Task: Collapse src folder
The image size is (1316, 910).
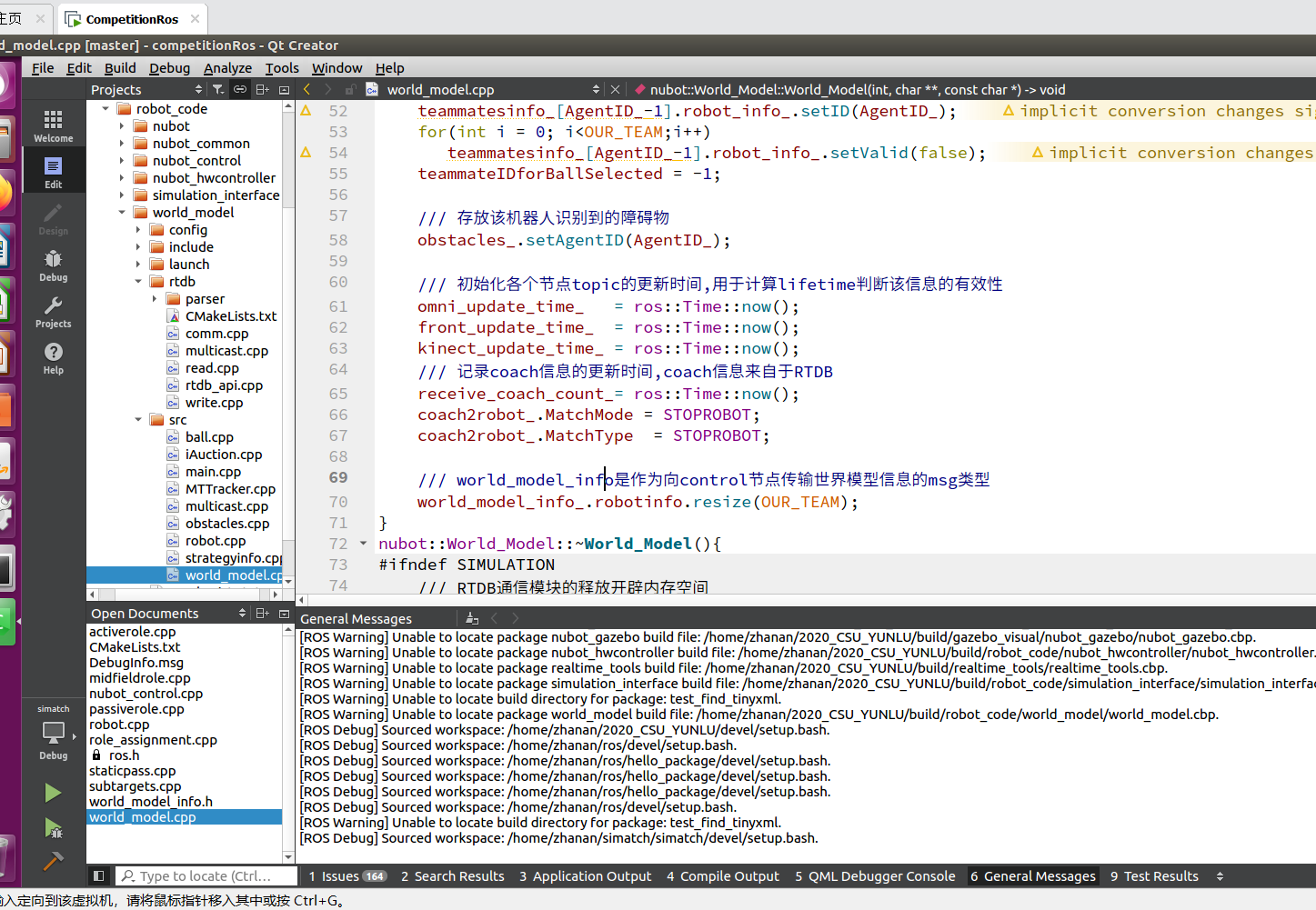Action: tap(138, 420)
